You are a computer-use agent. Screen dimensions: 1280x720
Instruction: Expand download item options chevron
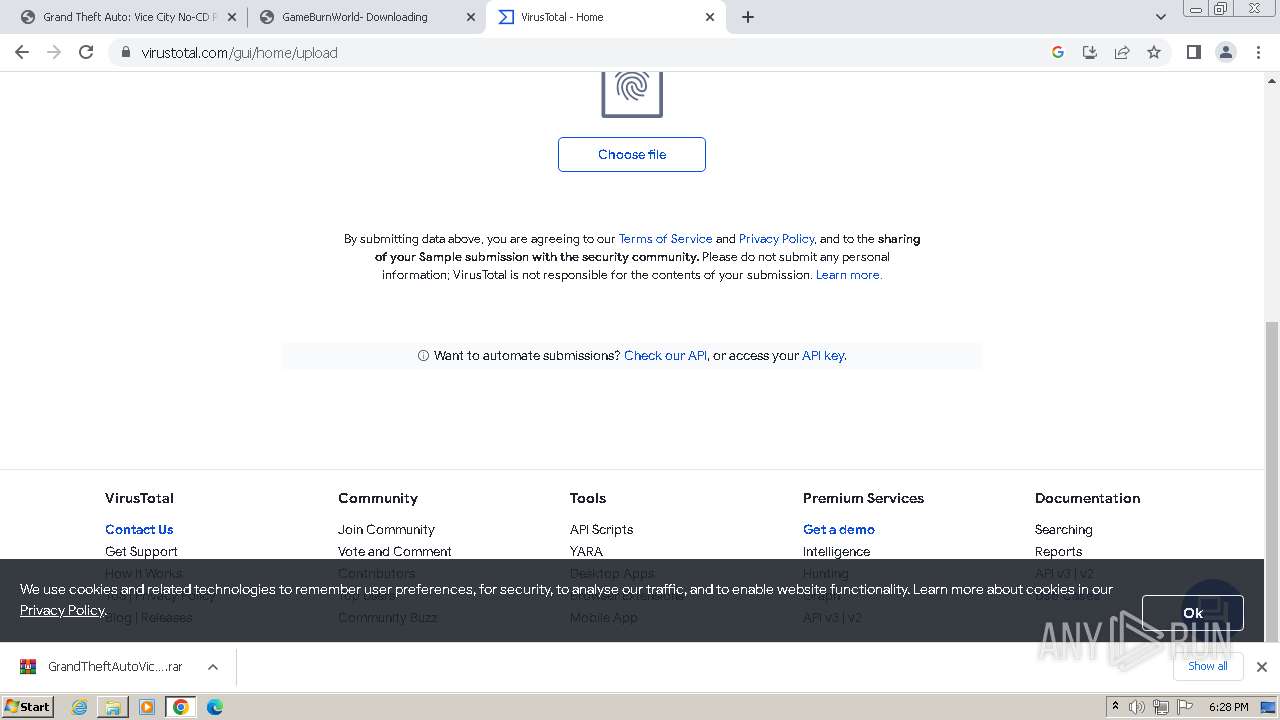click(212, 667)
